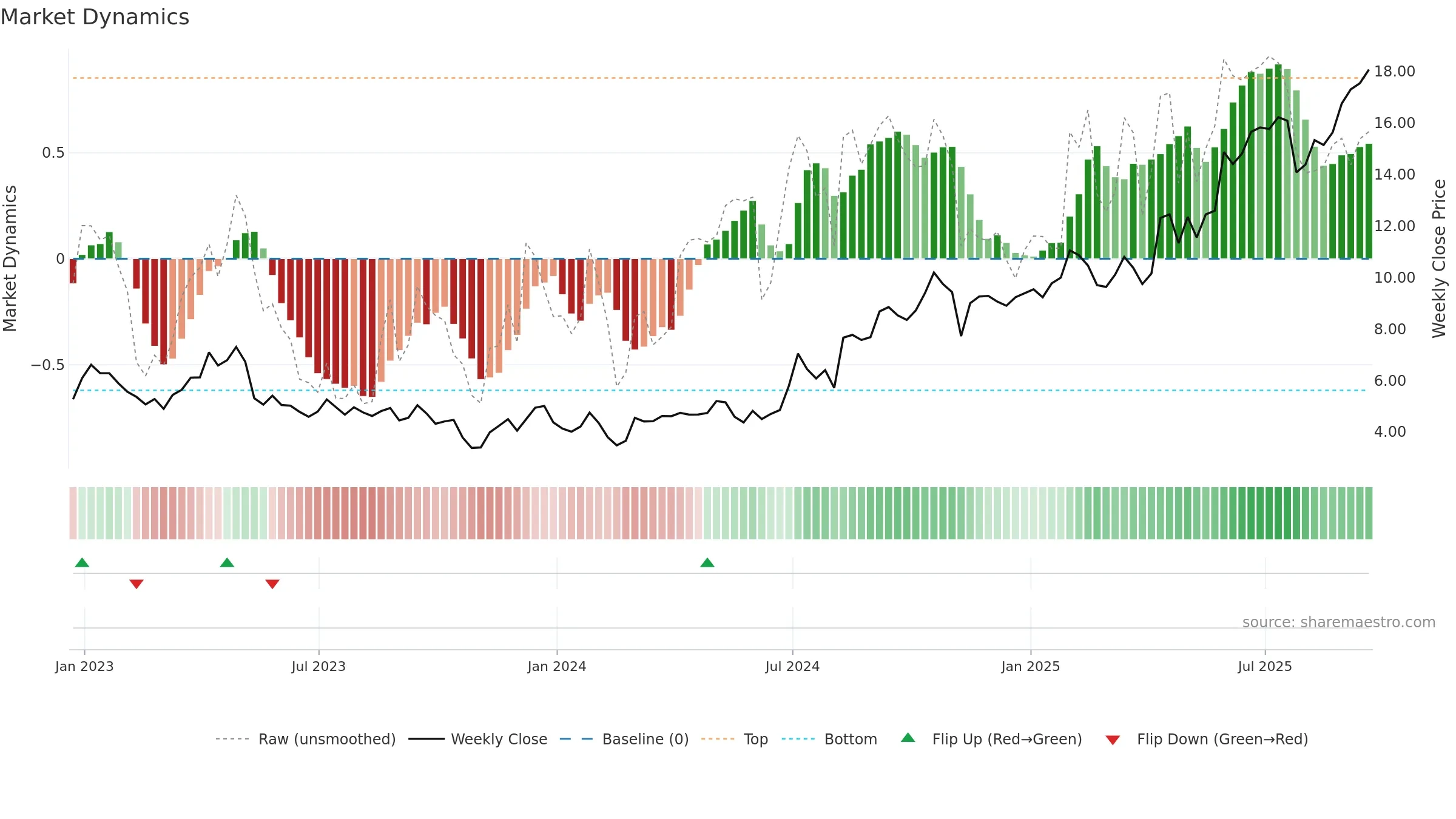The height and width of the screenshot is (819, 1456).
Task: Click the Top legend entry
Action: (734, 739)
